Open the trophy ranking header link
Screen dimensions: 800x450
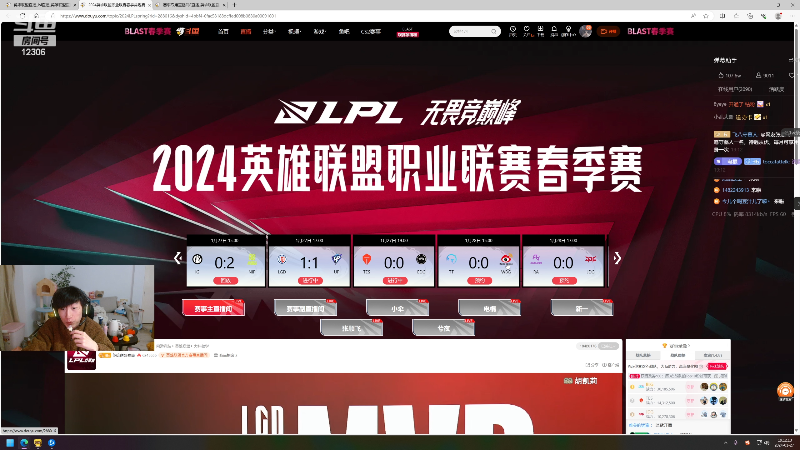pyautogui.click(x=677, y=345)
